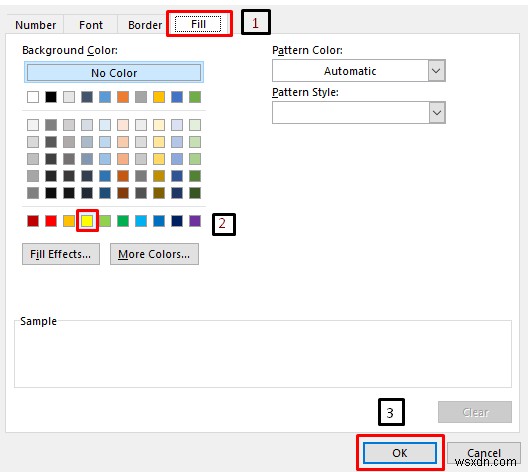Choose green in the top theme row
528x472 pixels.
[x=195, y=97]
